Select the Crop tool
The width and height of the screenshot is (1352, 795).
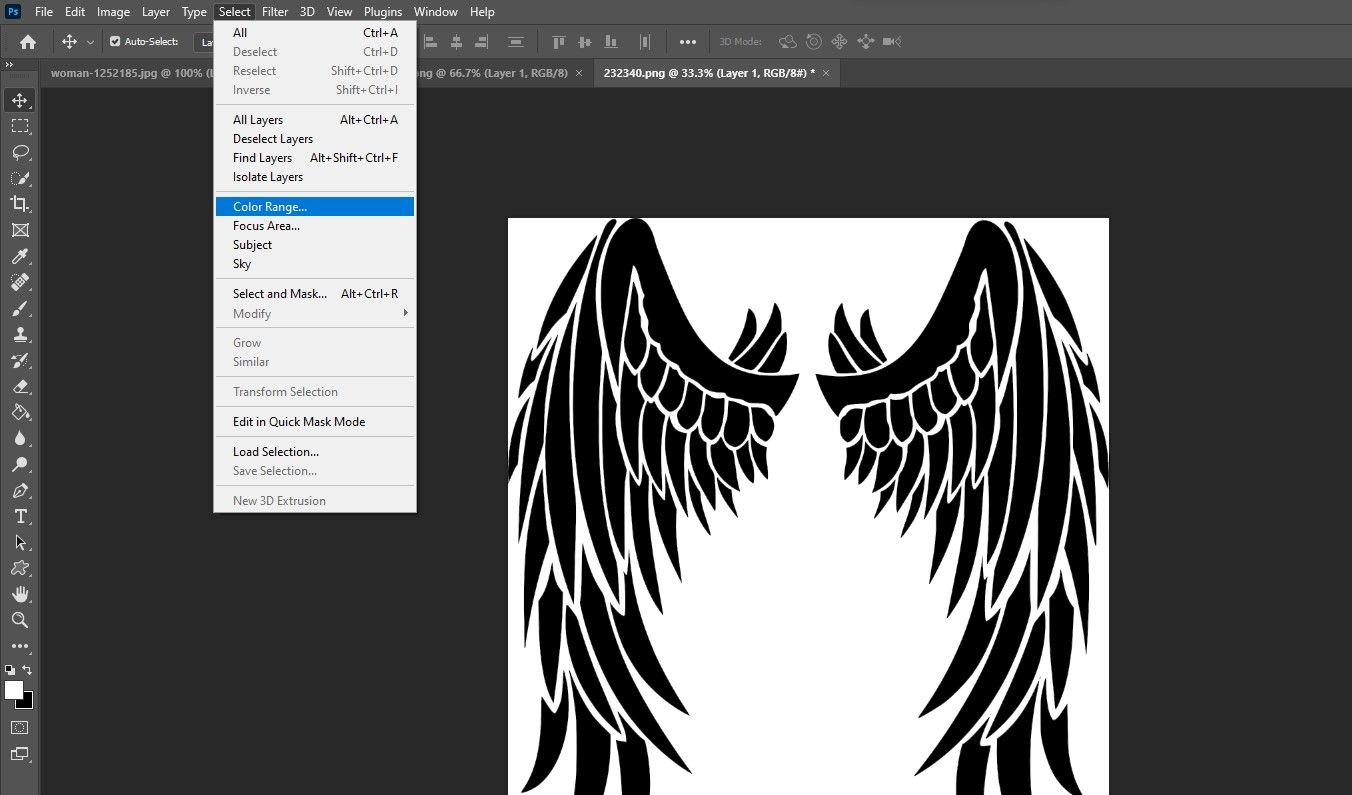tap(20, 204)
